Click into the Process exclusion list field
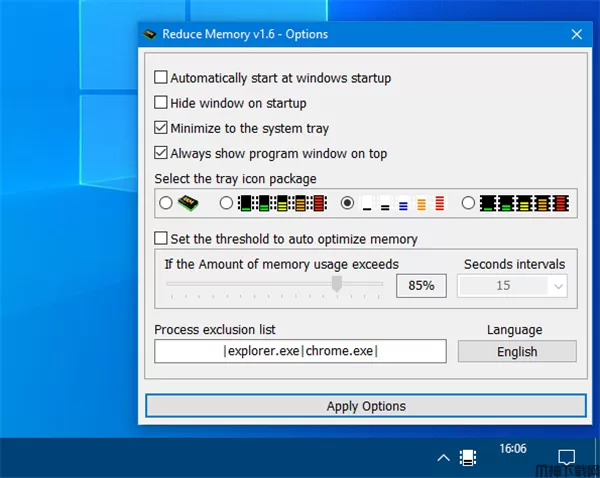 click(x=300, y=351)
